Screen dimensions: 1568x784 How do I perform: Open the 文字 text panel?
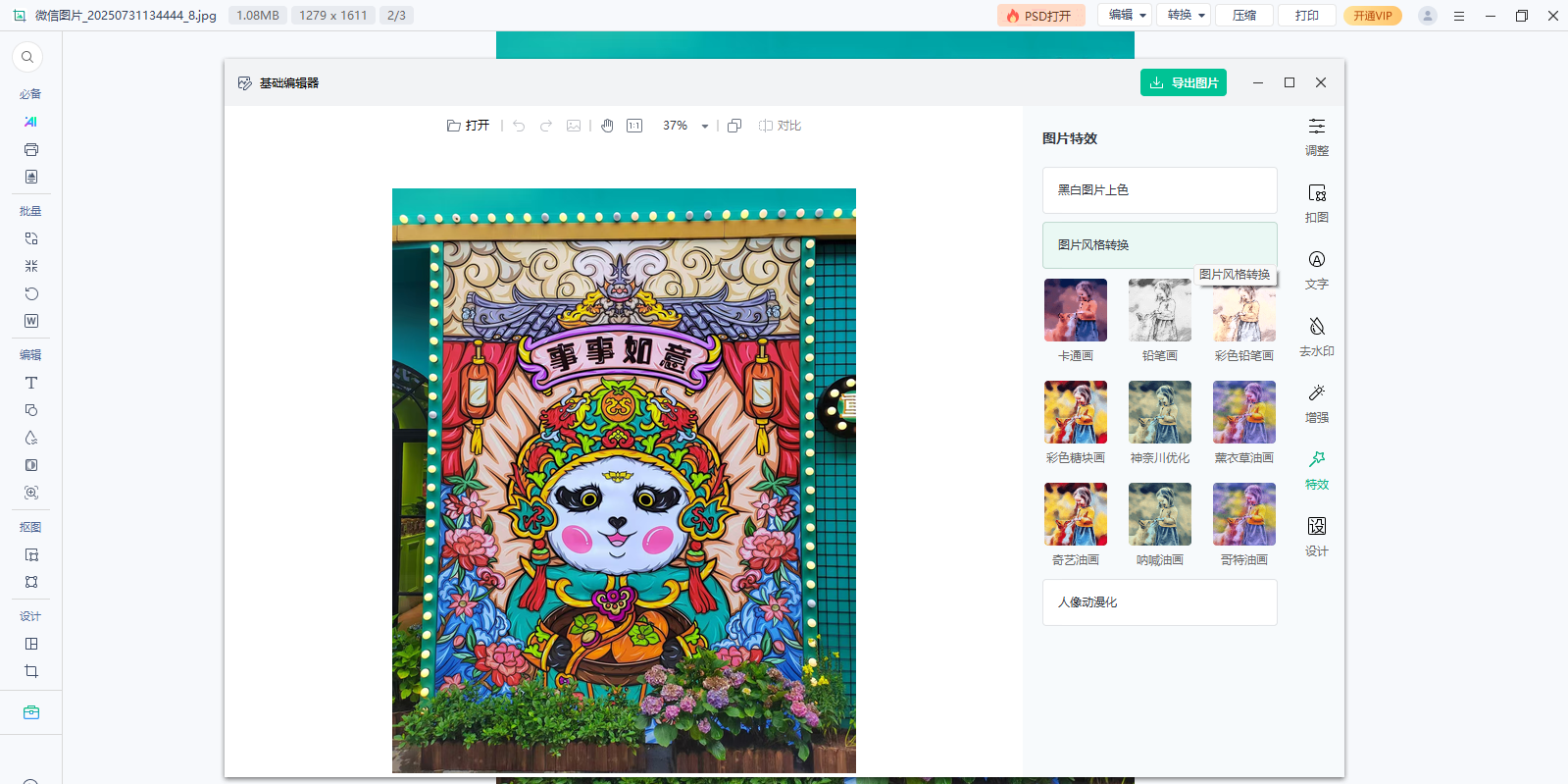point(1317,270)
